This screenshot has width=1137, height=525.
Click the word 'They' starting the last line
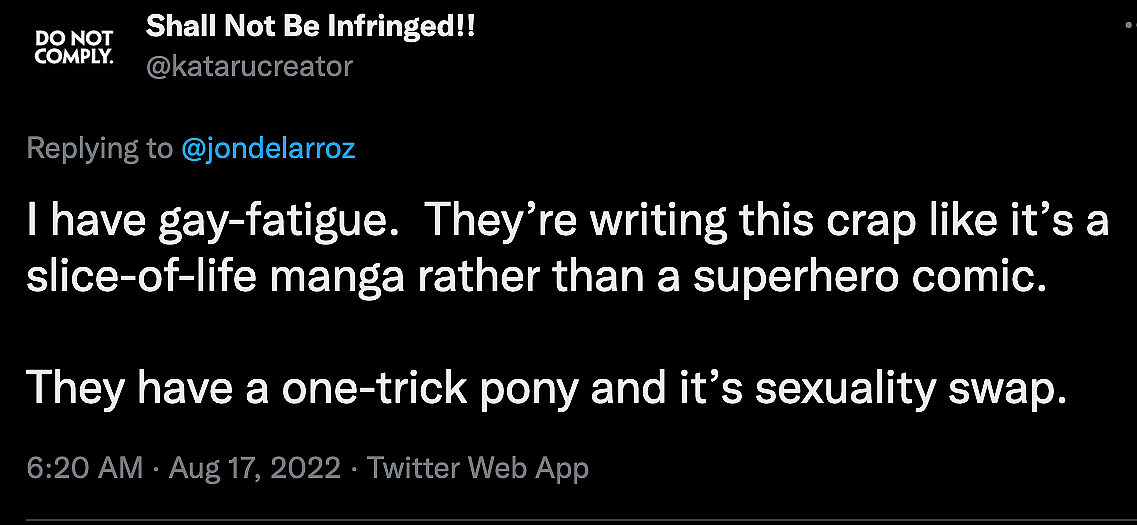click(x=71, y=387)
